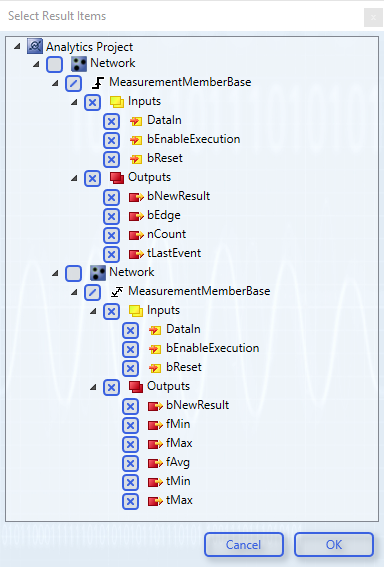
Task: Toggle the tLastEvent checkbox
Action: click(x=111, y=255)
